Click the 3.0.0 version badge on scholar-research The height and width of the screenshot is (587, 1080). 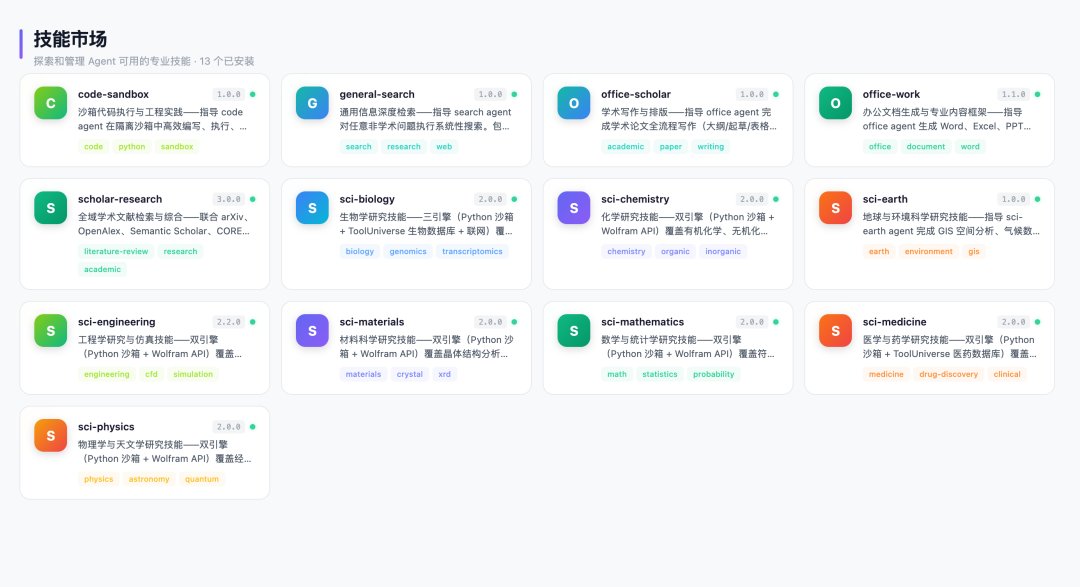[229, 199]
